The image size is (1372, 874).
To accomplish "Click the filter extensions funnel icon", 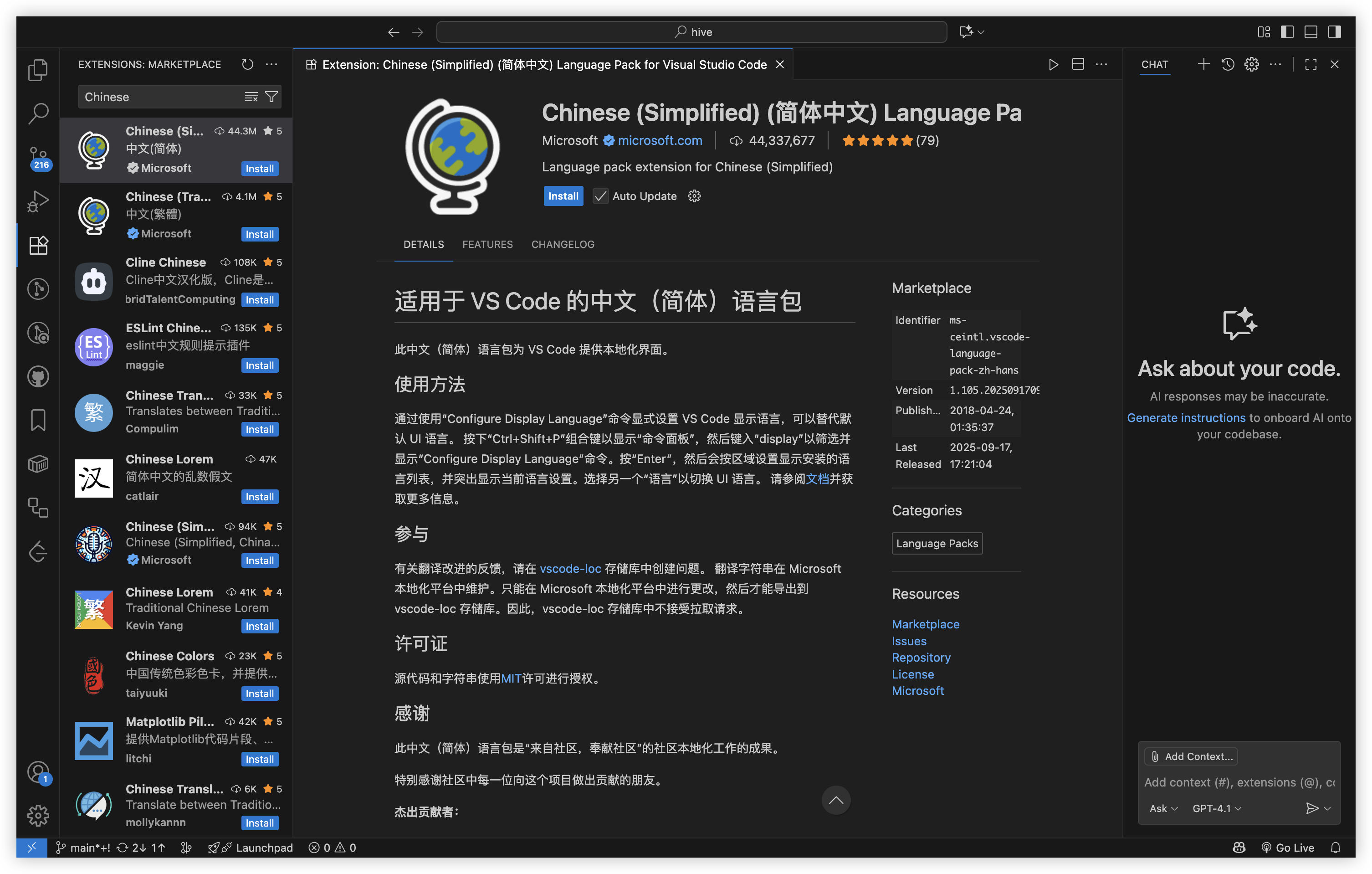I will click(272, 97).
